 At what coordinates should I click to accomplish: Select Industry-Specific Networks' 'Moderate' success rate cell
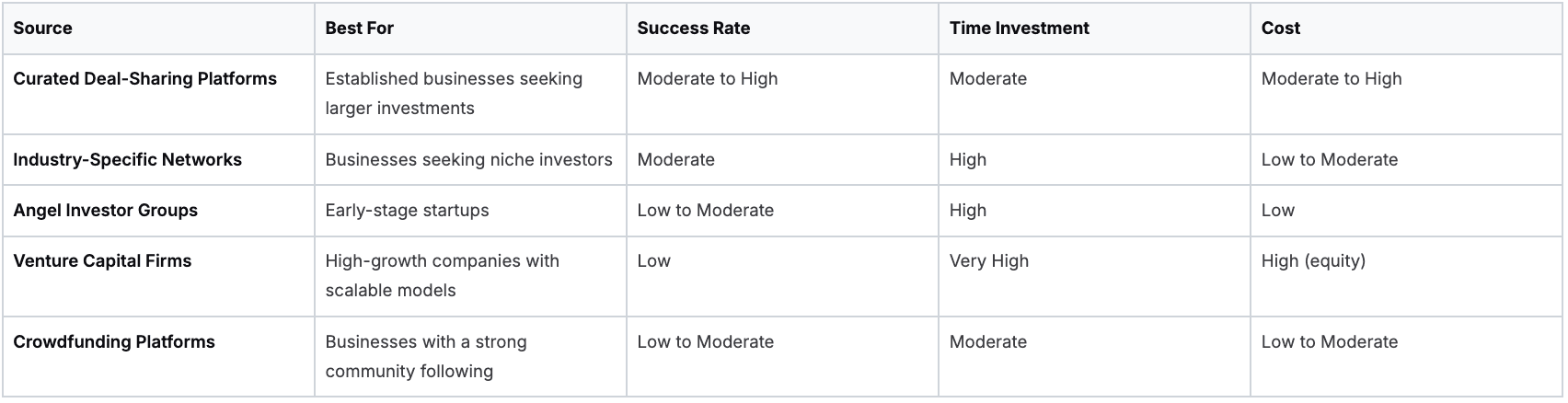(675, 160)
